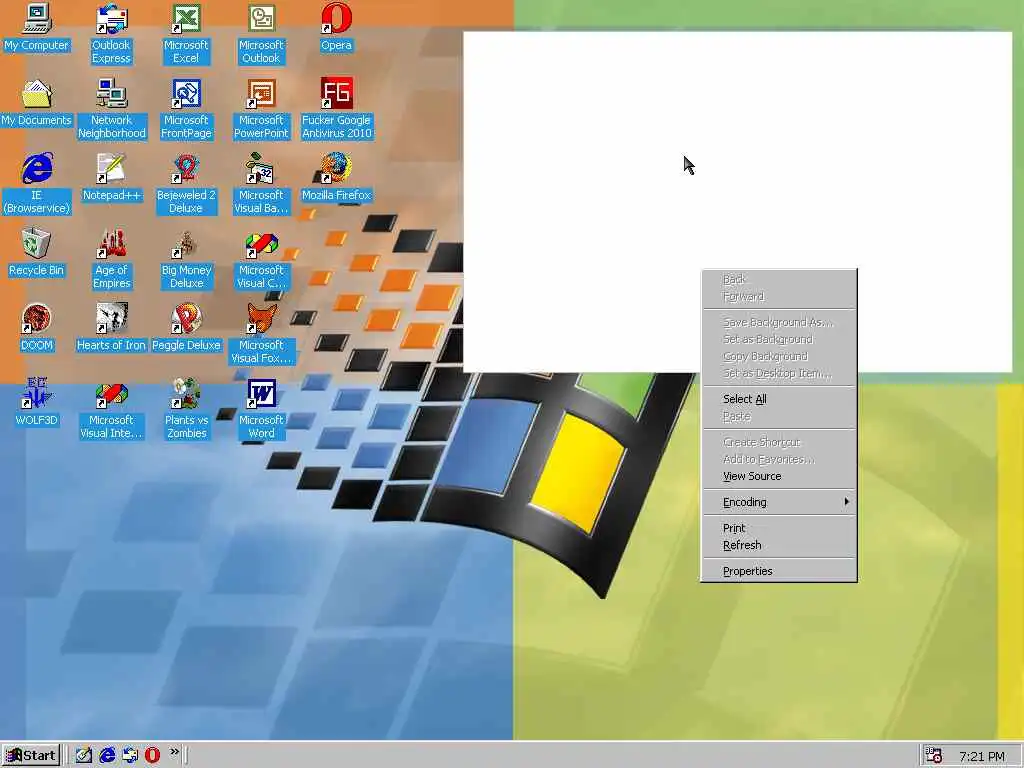Choose Select All in the context menu
Viewport: 1024px width, 768px height.
pyautogui.click(x=779, y=399)
